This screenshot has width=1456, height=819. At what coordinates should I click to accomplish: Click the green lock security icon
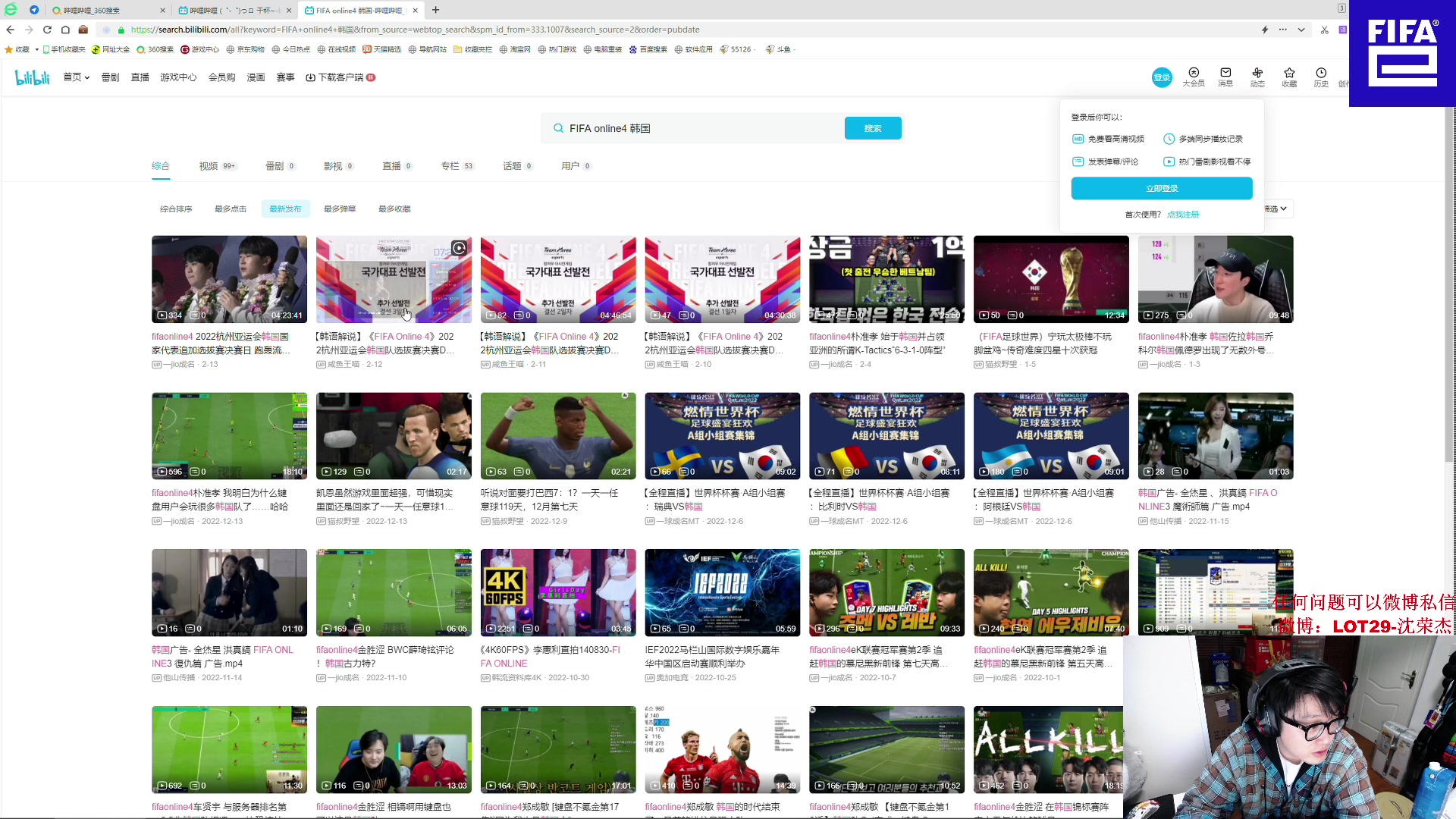121,30
